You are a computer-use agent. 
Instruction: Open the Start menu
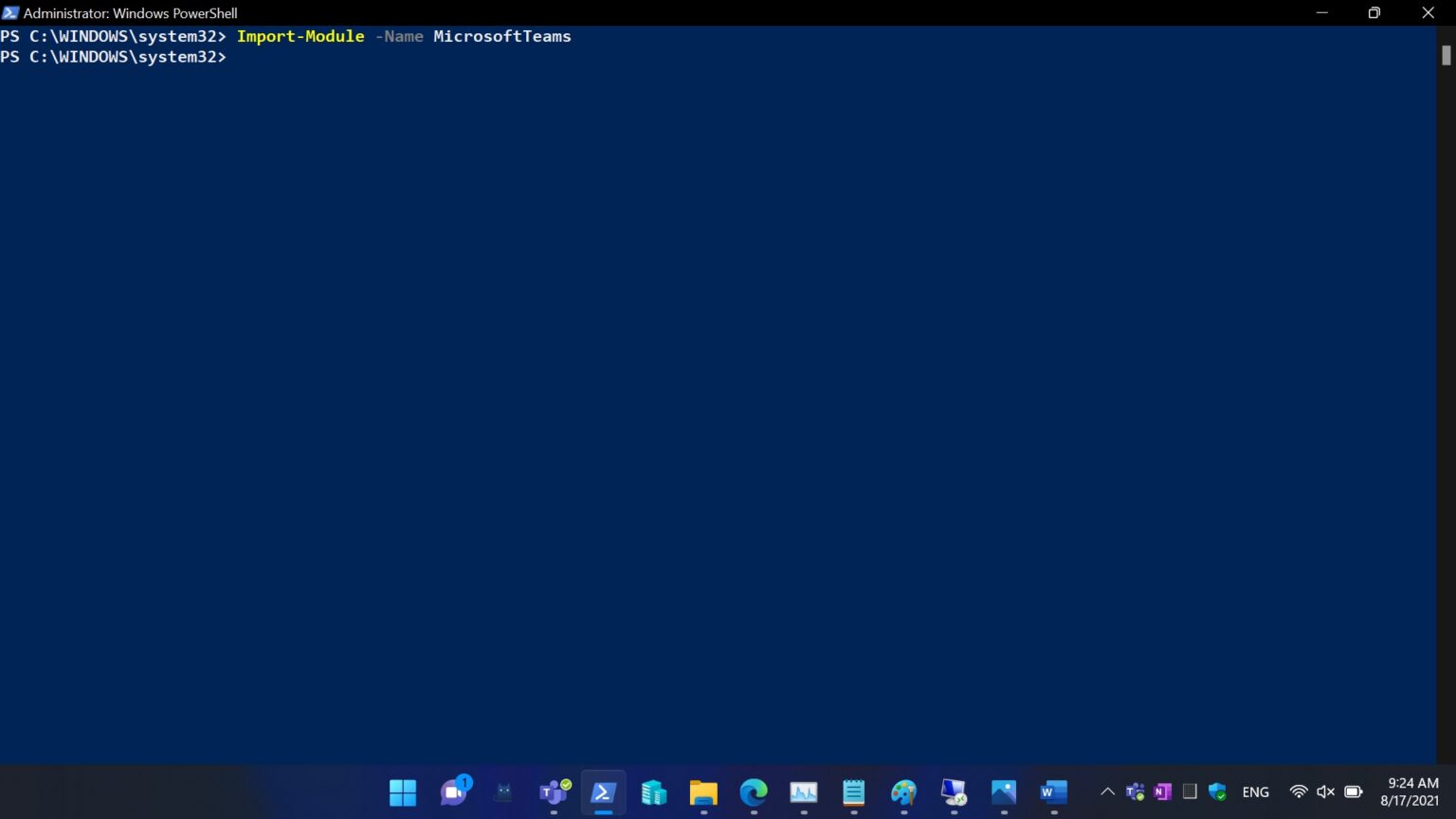pyautogui.click(x=402, y=792)
